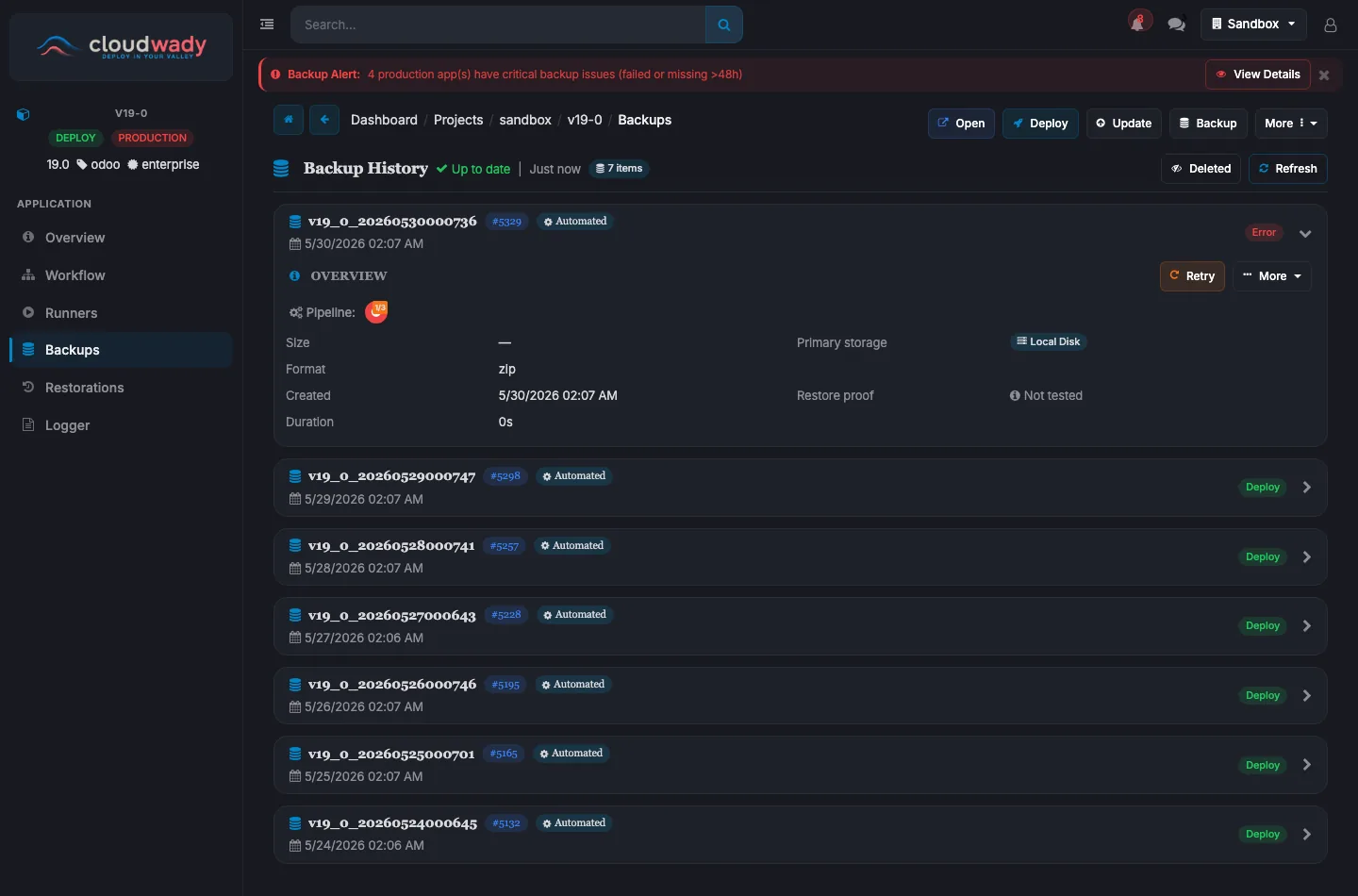This screenshot has height=896, width=1358.
Task: Click the cloudwady logo
Action: (121, 46)
